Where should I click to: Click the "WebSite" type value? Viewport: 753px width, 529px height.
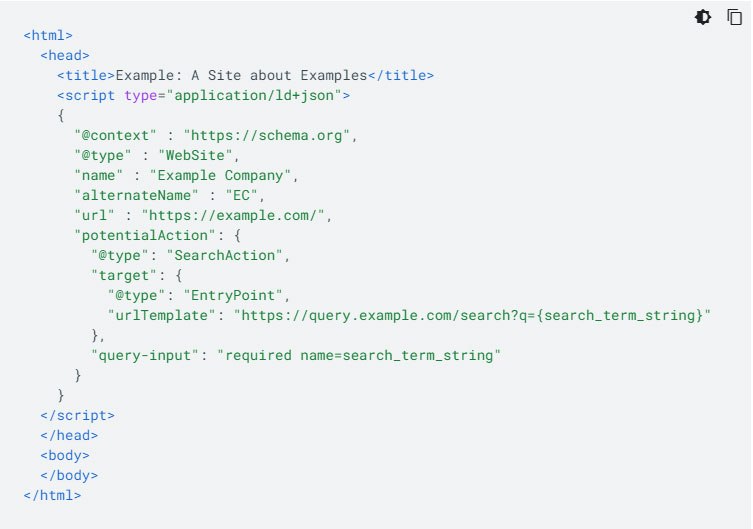tap(195, 156)
